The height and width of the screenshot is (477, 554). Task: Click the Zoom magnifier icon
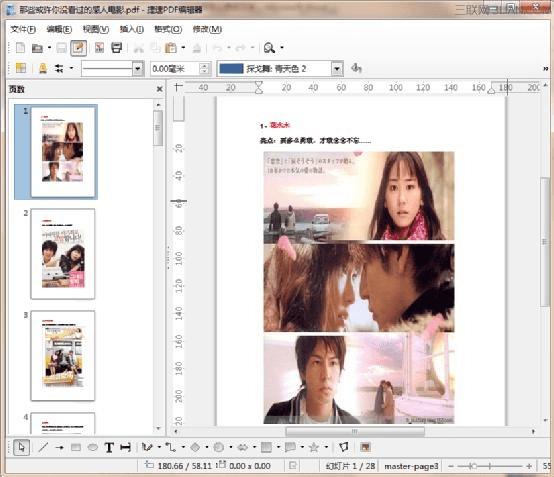pyautogui.click(x=269, y=48)
